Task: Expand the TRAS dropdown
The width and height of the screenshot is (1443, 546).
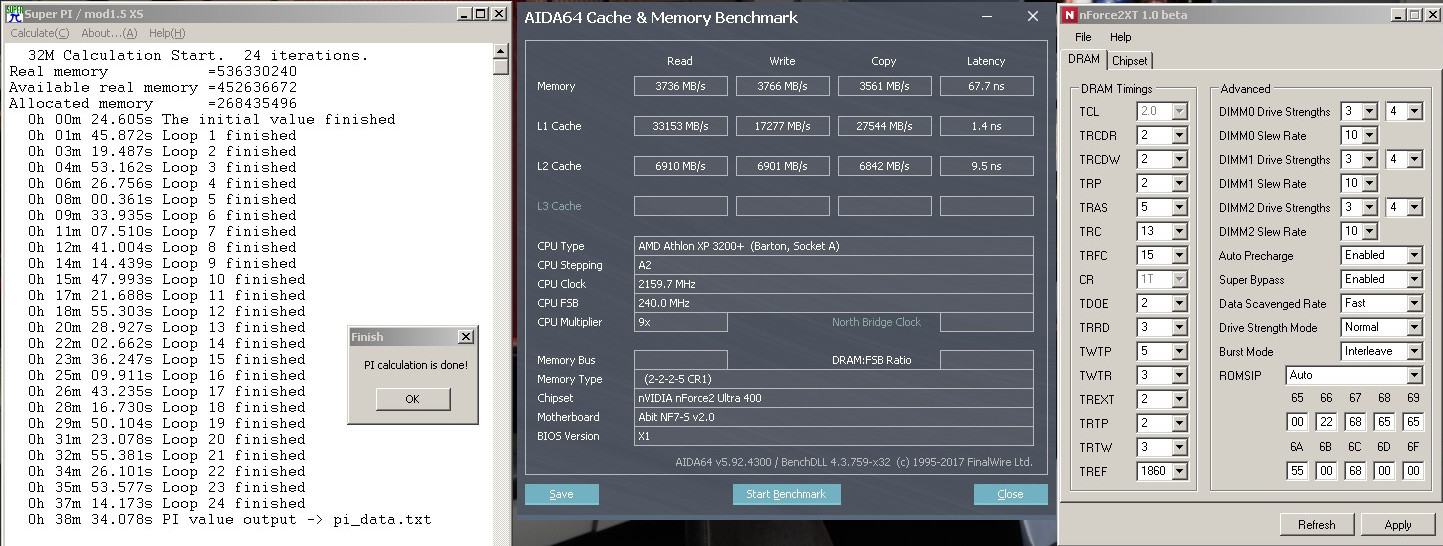Action: click(1179, 207)
